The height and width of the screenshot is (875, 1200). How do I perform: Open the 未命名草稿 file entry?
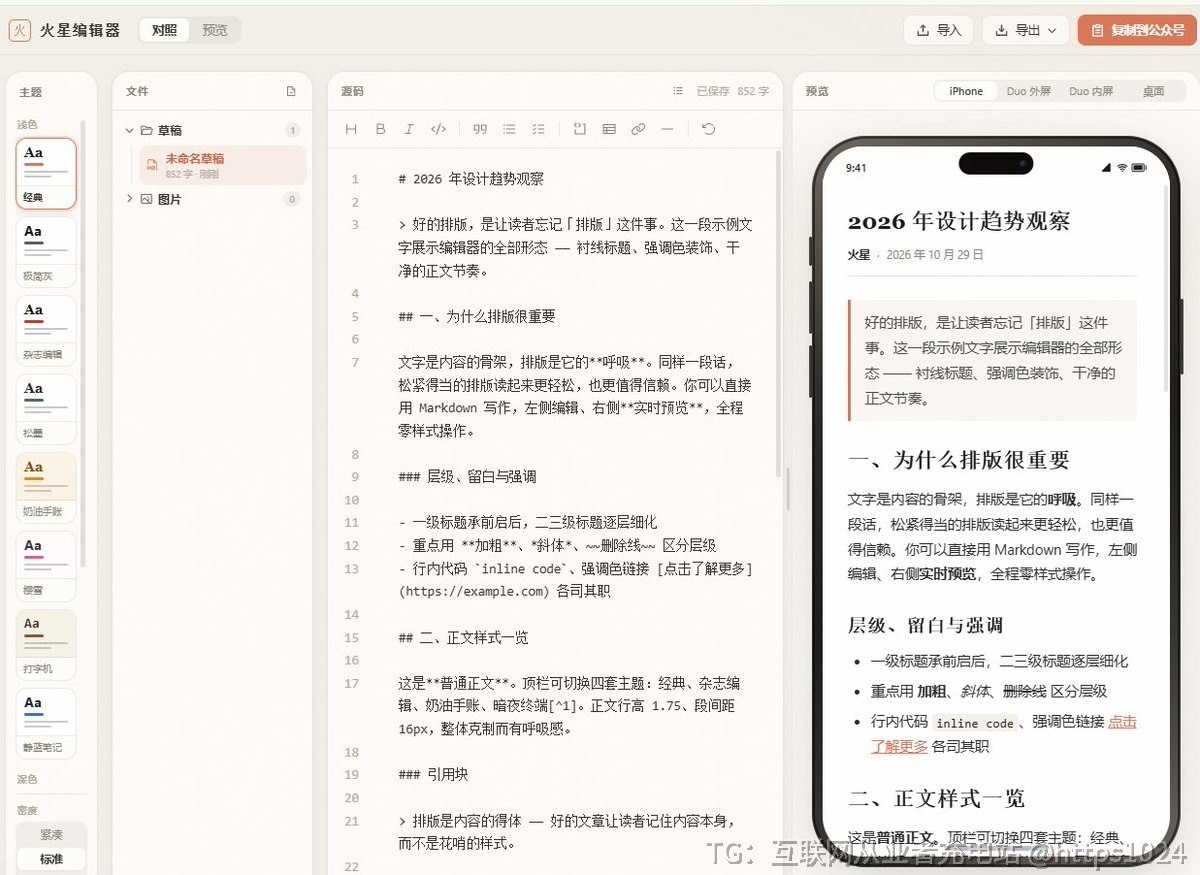222,165
